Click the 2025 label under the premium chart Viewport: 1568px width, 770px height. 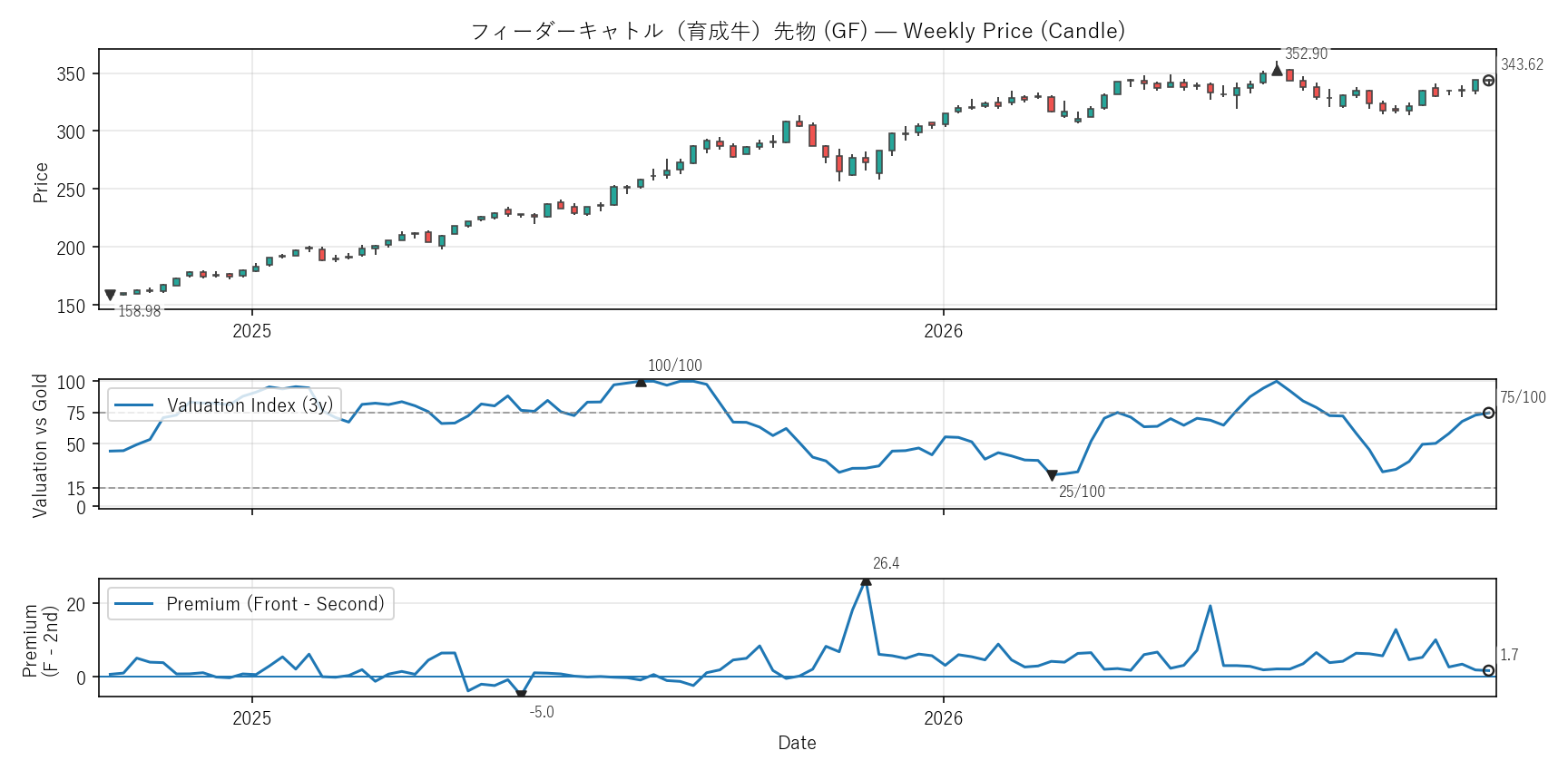coord(252,718)
